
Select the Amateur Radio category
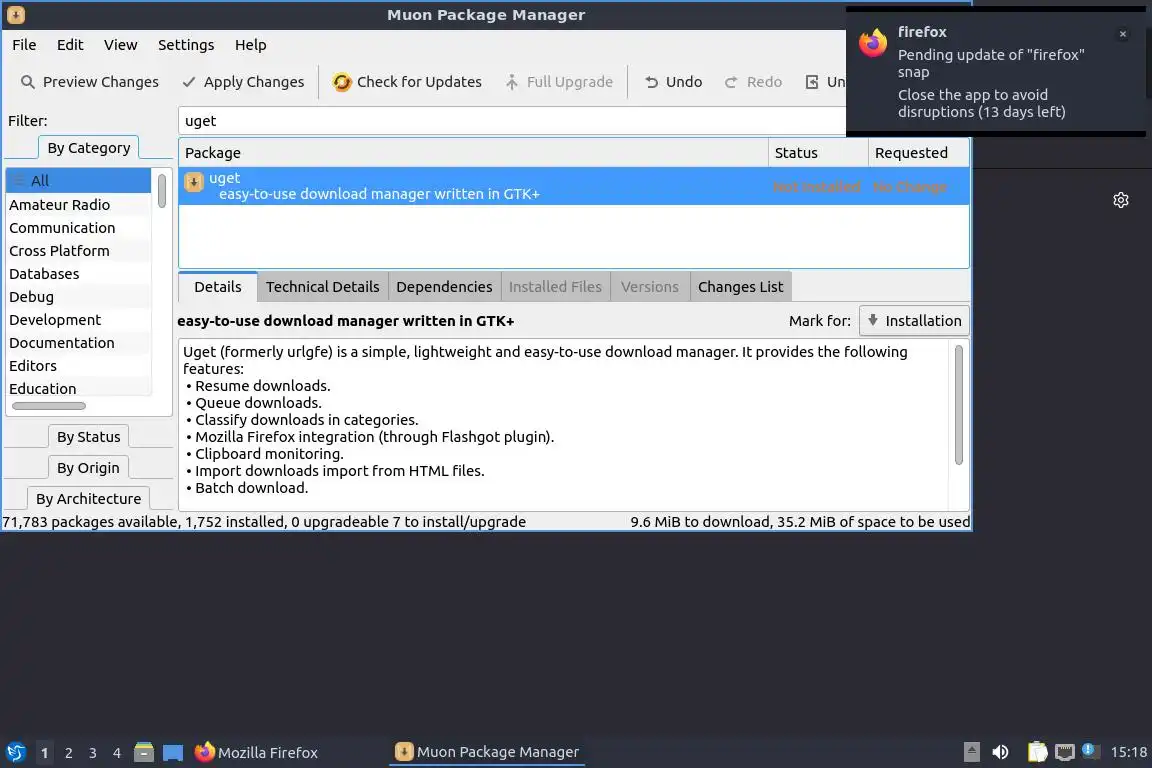click(79, 204)
